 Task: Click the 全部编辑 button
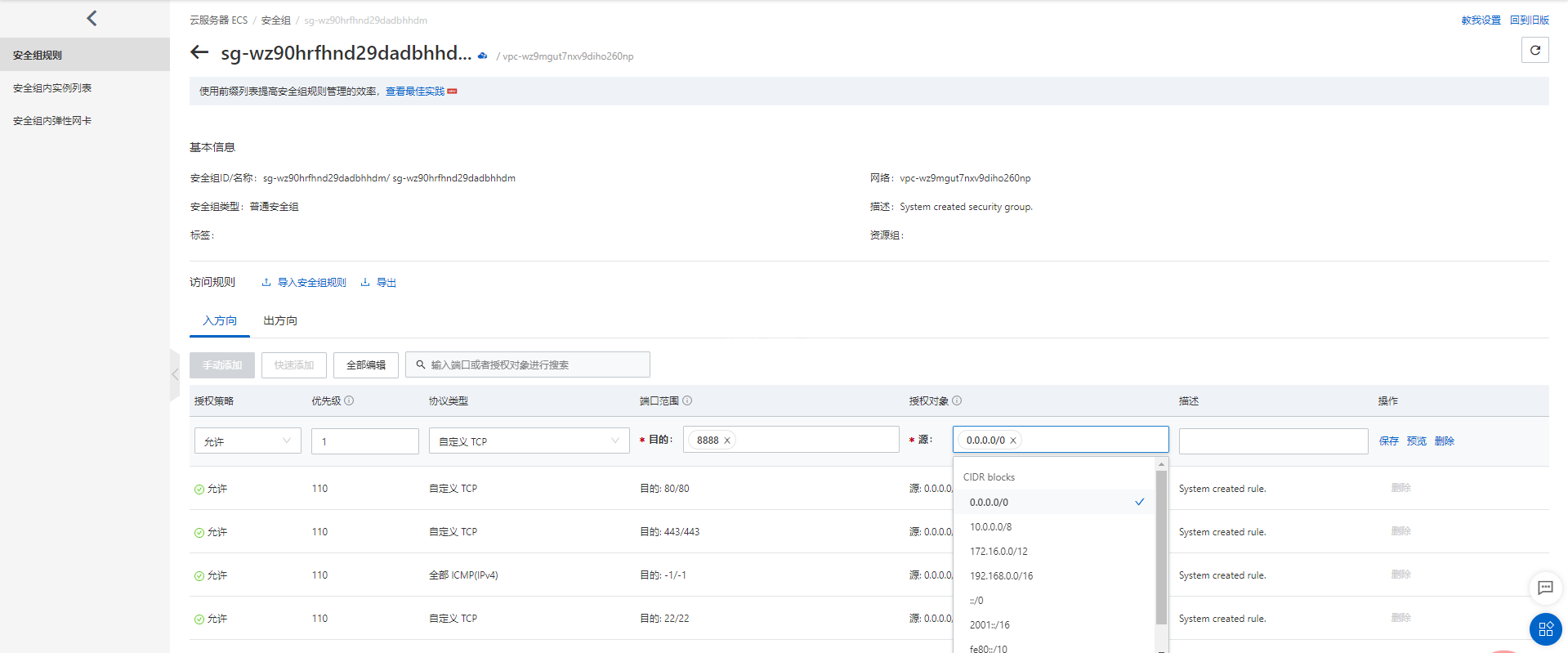tap(366, 365)
